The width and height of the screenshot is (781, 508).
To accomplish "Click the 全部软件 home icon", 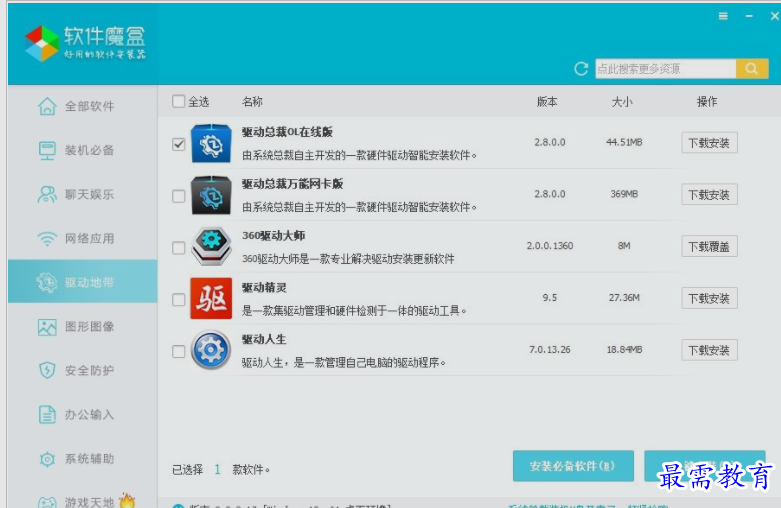I will 47,106.
